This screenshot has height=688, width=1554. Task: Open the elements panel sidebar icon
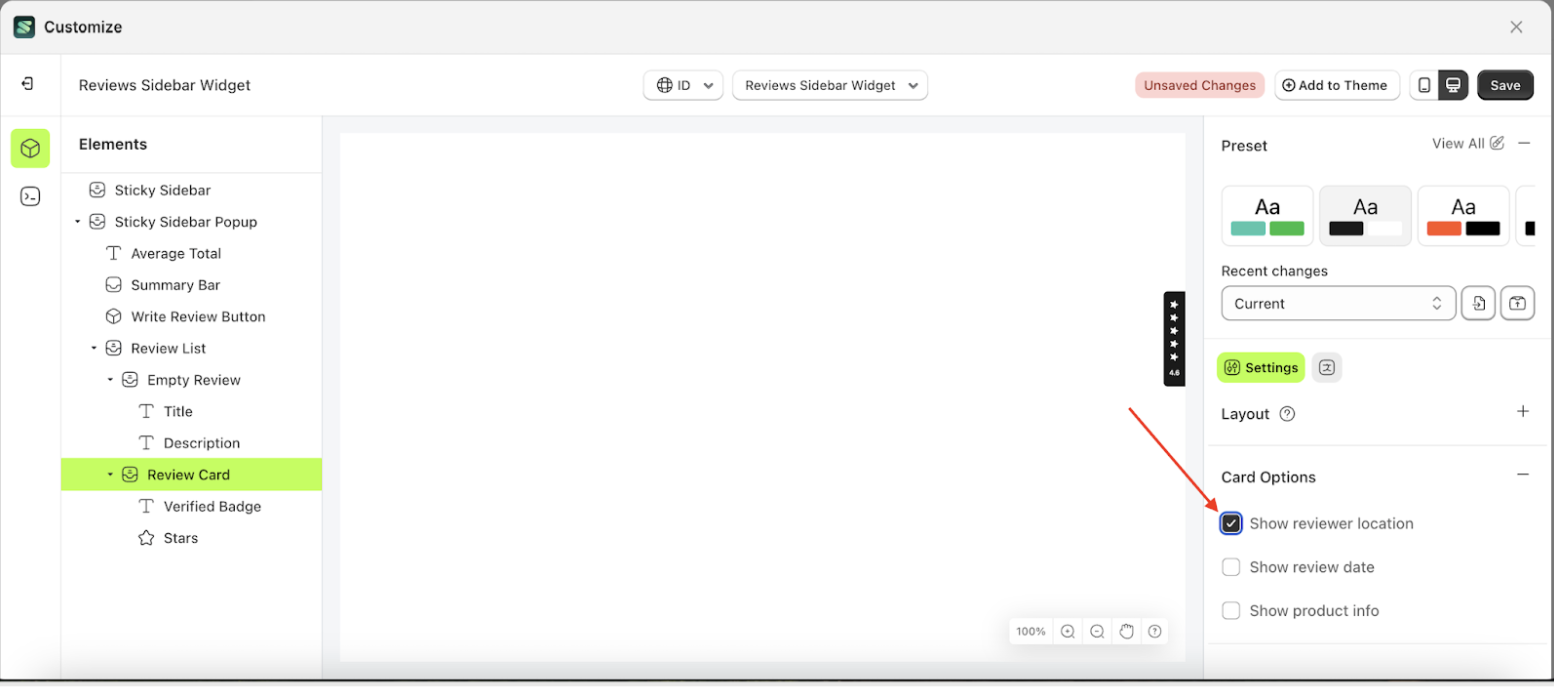point(30,148)
